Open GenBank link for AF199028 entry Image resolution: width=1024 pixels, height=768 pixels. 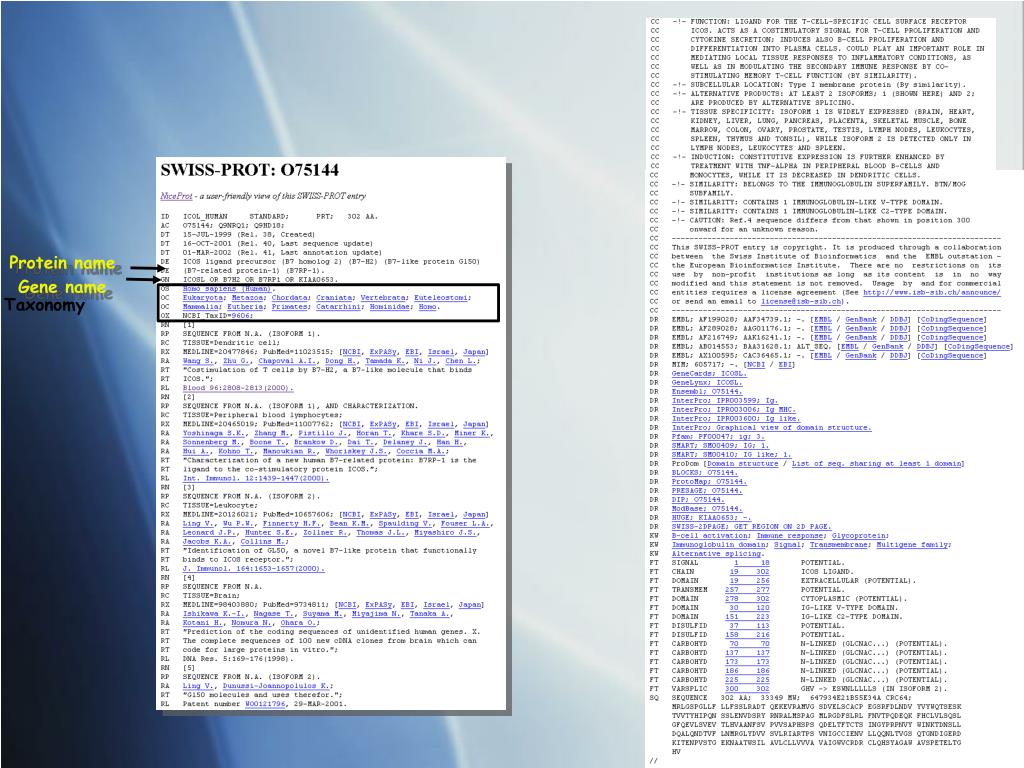click(861, 320)
